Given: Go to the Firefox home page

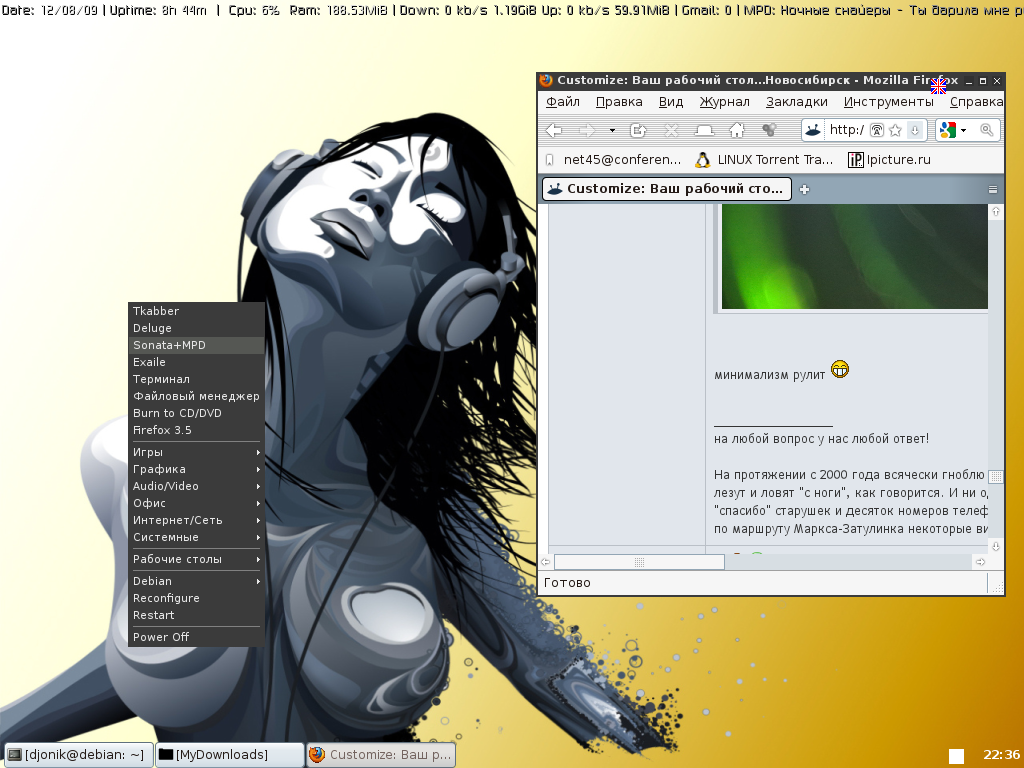Looking at the screenshot, I should (x=737, y=131).
